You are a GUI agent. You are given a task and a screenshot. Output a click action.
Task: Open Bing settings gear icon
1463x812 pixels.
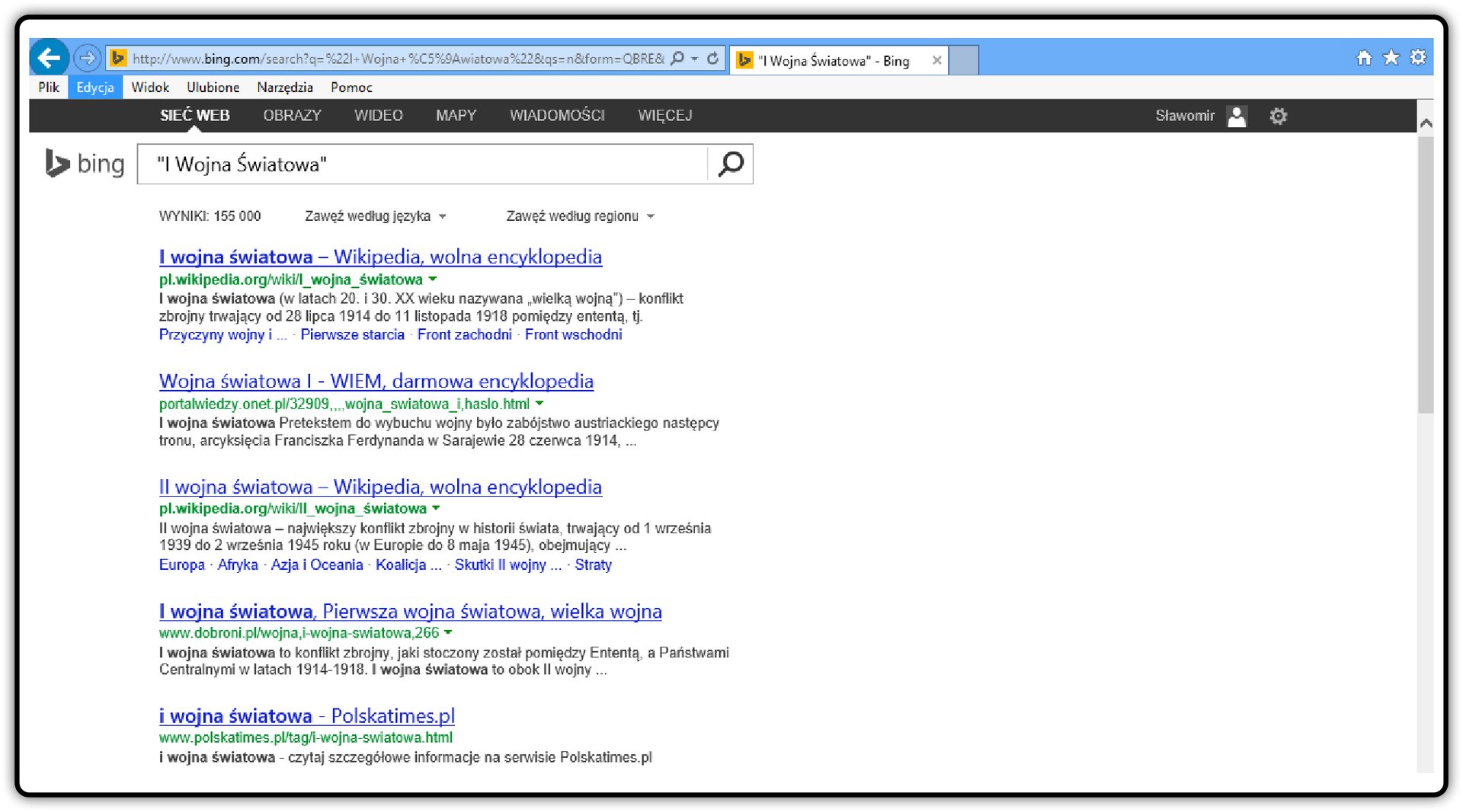coord(1279,117)
